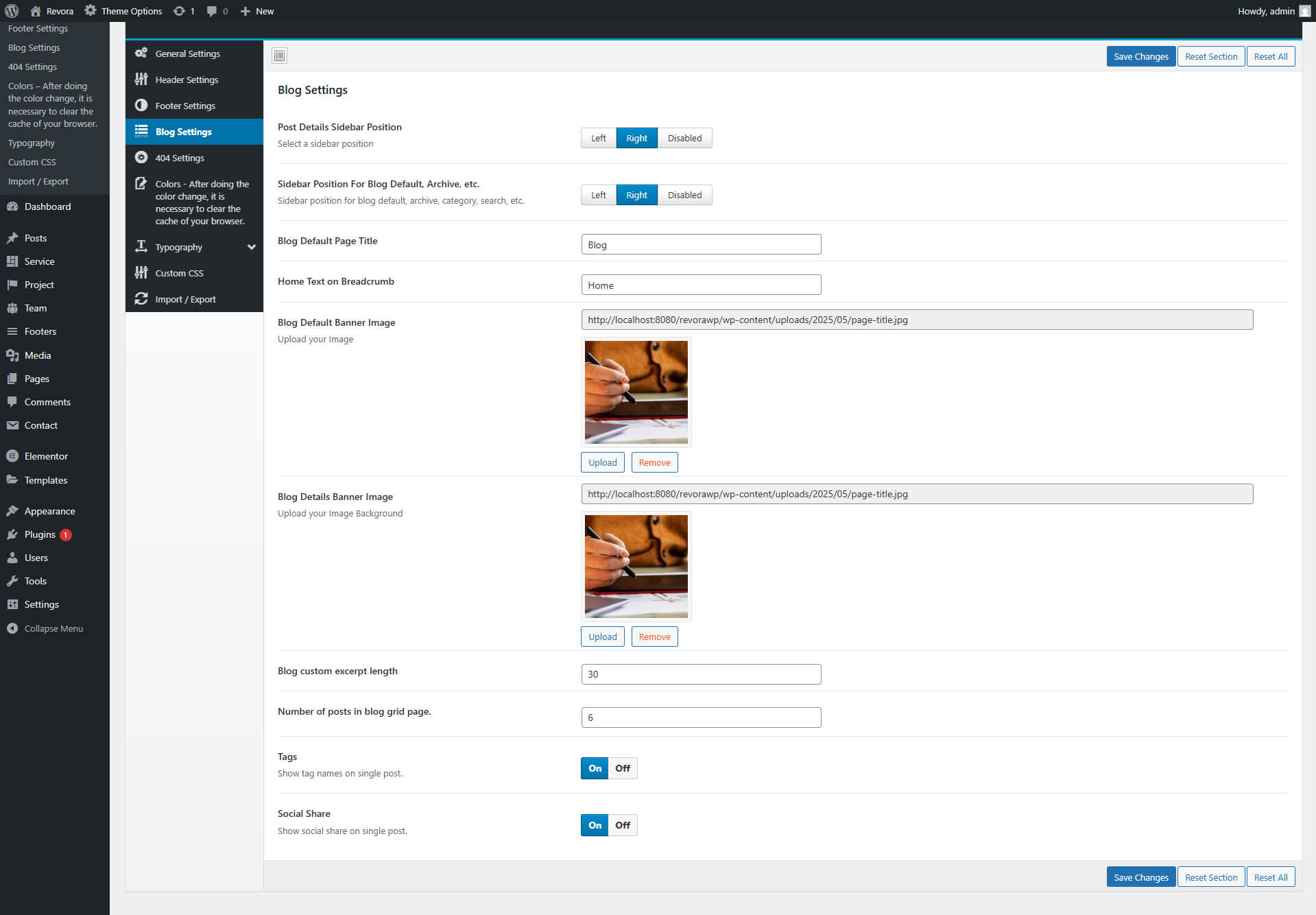This screenshot has width=1316, height=915.
Task: Open Custom CSS in the admin submenu
Action: click(x=32, y=162)
